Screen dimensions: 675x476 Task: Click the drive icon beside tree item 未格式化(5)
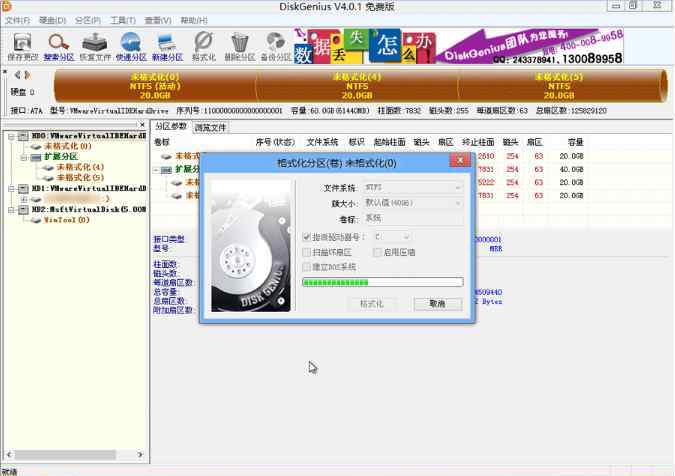(x=48, y=178)
